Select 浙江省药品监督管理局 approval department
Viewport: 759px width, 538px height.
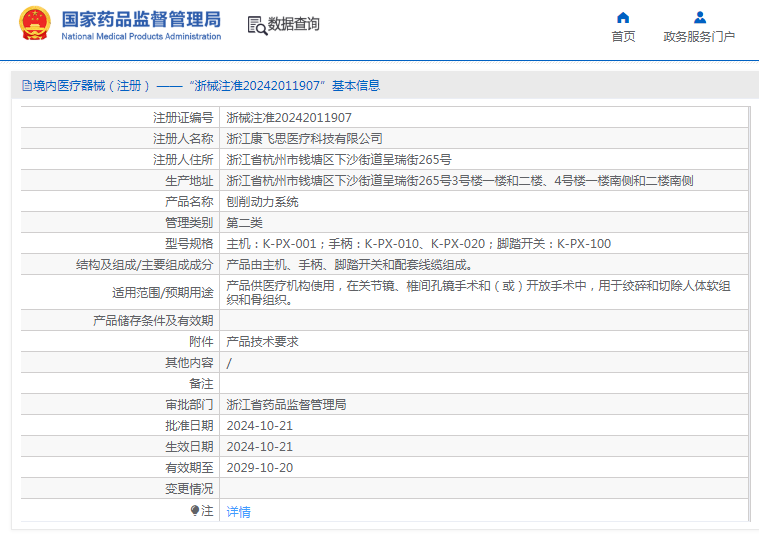click(x=287, y=405)
